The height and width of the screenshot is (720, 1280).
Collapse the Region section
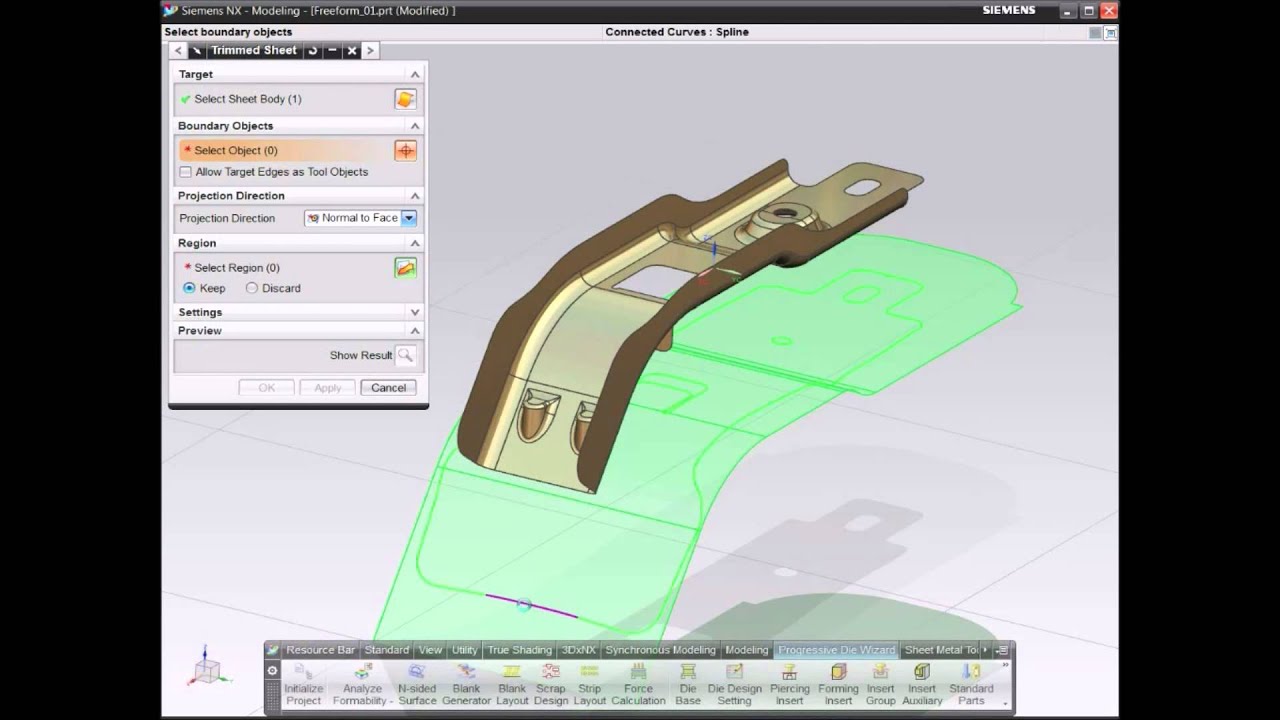pyautogui.click(x=415, y=243)
